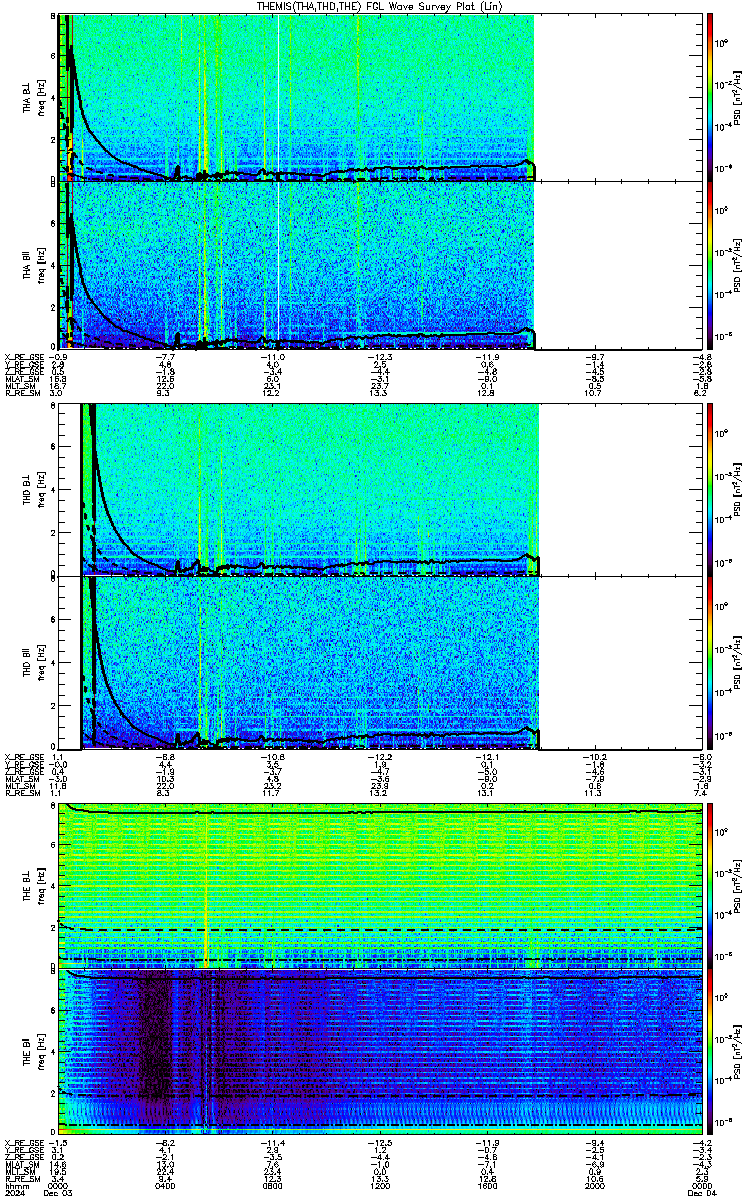The height and width of the screenshot is (1200, 750).
Task: Click the '1600' time tick label
Action: click(x=486, y=1186)
